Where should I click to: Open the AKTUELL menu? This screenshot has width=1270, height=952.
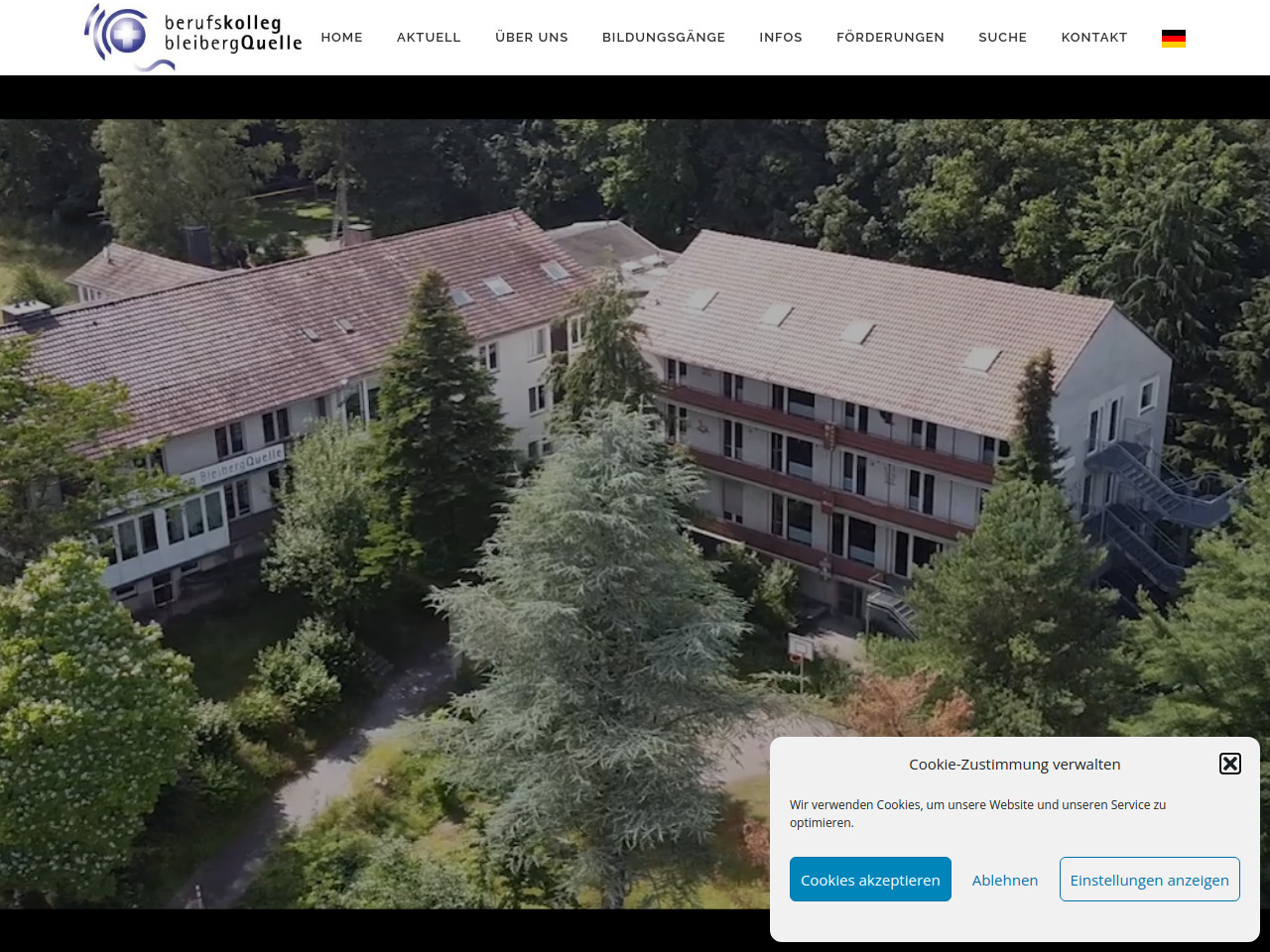429,38
